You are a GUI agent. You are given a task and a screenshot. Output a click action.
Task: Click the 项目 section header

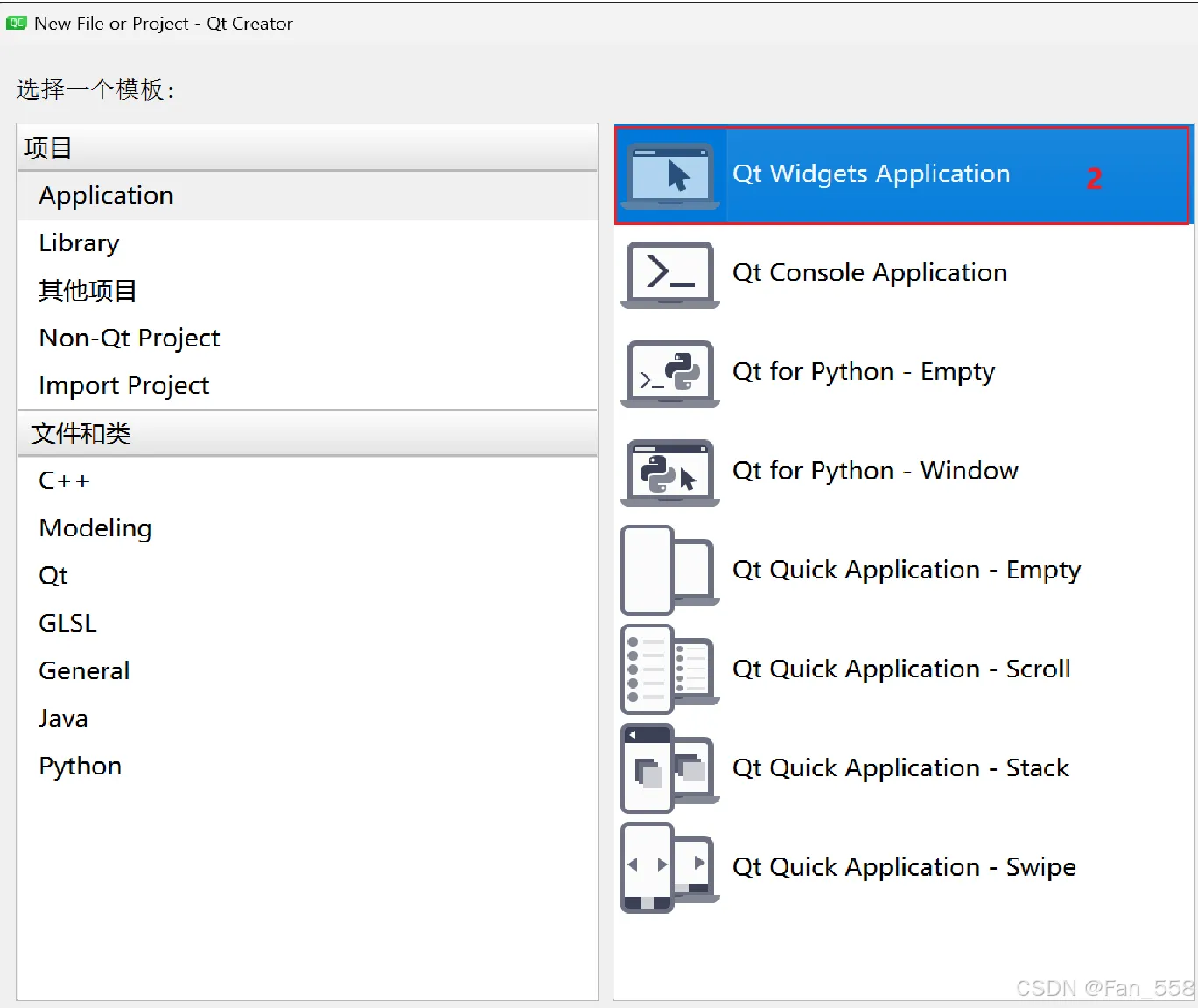pyautogui.click(x=307, y=148)
